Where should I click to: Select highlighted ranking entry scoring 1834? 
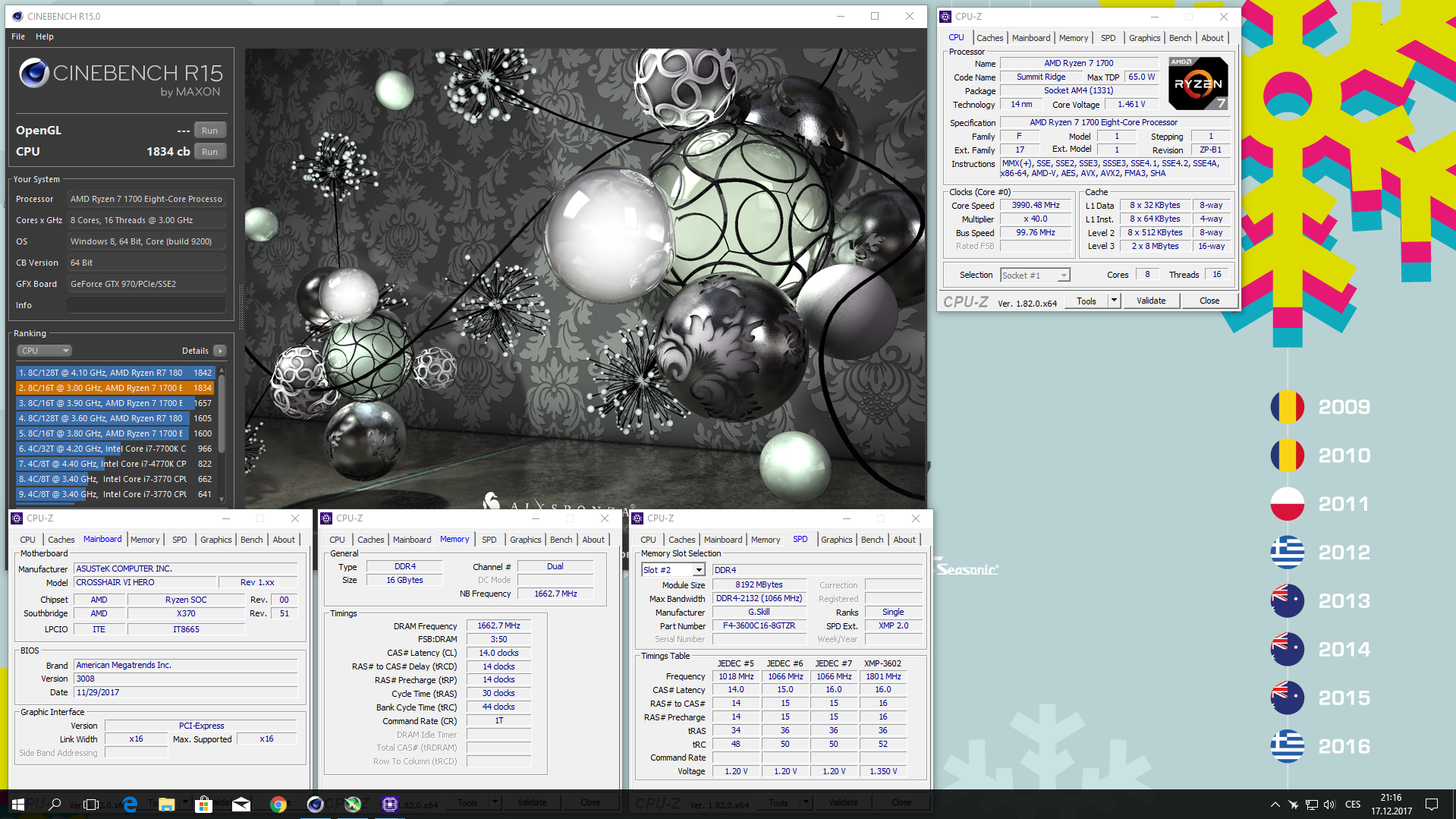click(115, 388)
